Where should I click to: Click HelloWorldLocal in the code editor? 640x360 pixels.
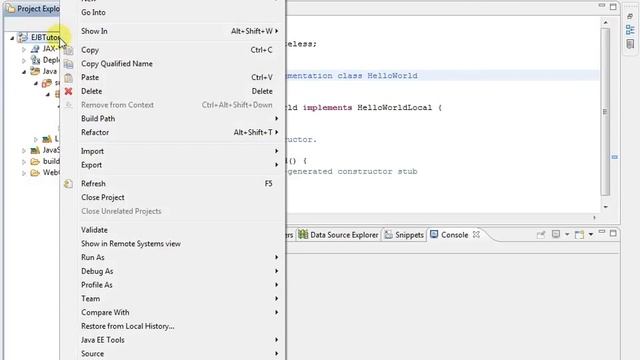point(394,108)
